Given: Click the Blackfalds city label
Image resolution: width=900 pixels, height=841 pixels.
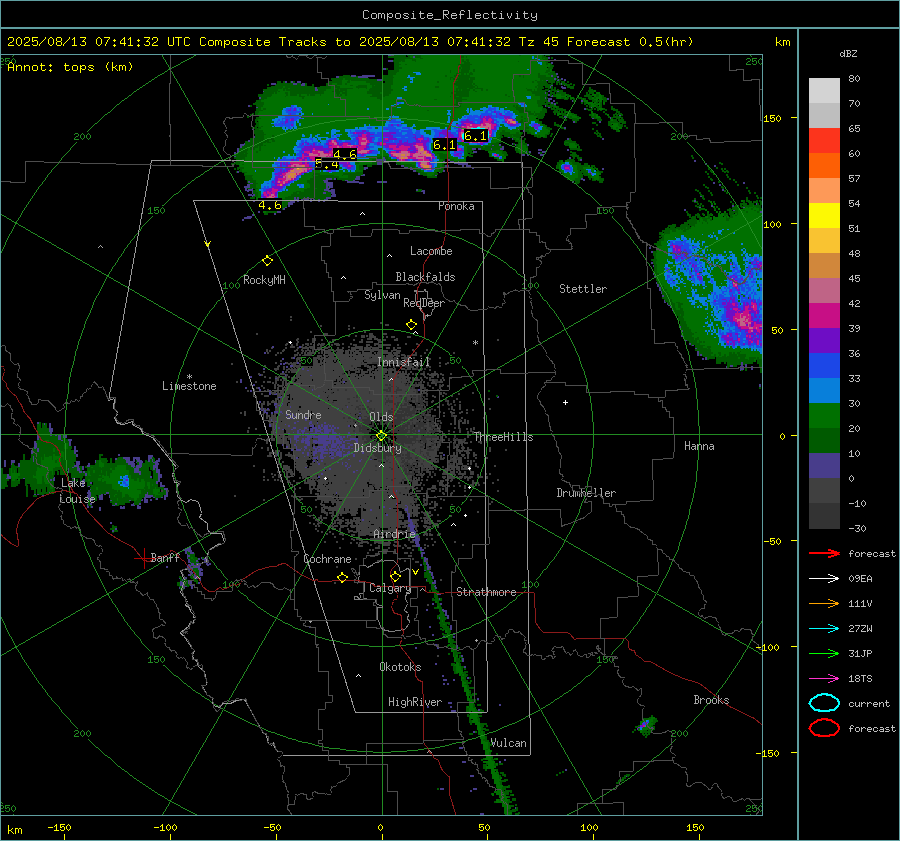Looking at the screenshot, I should click(425, 277).
